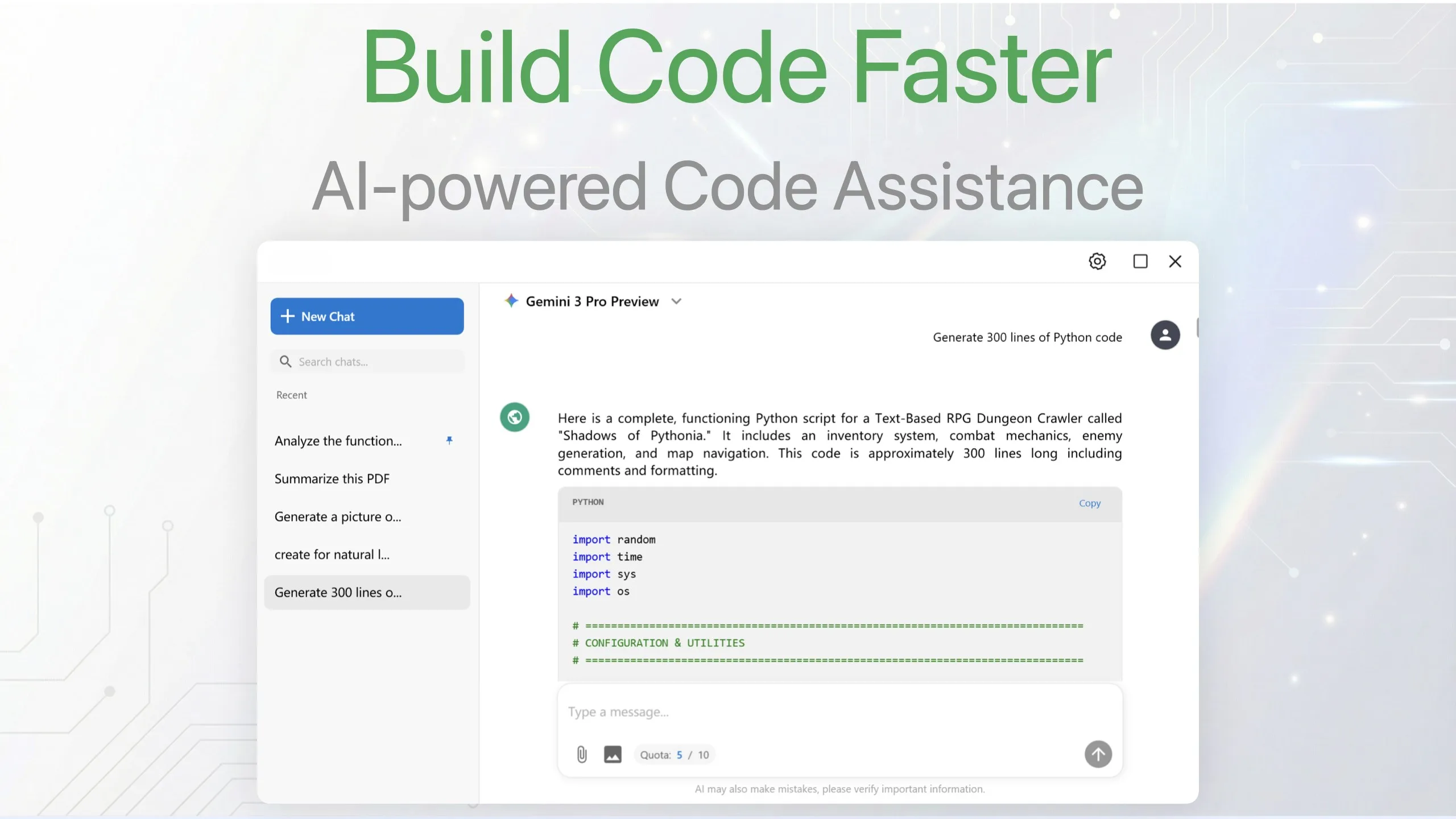Image resolution: width=1456 pixels, height=819 pixels.
Task: Click the '# CONFIGURATION & UTILITIES' comment
Action: (659, 643)
